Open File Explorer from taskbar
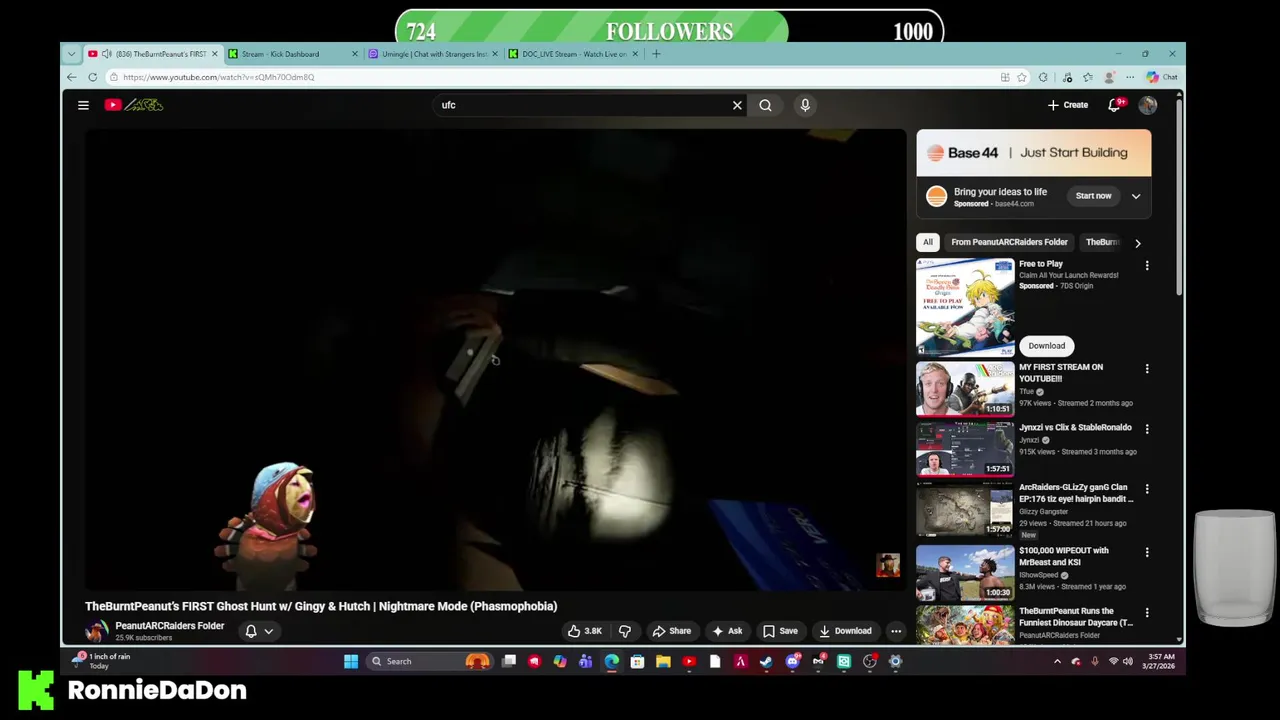1280x720 pixels. point(663,661)
